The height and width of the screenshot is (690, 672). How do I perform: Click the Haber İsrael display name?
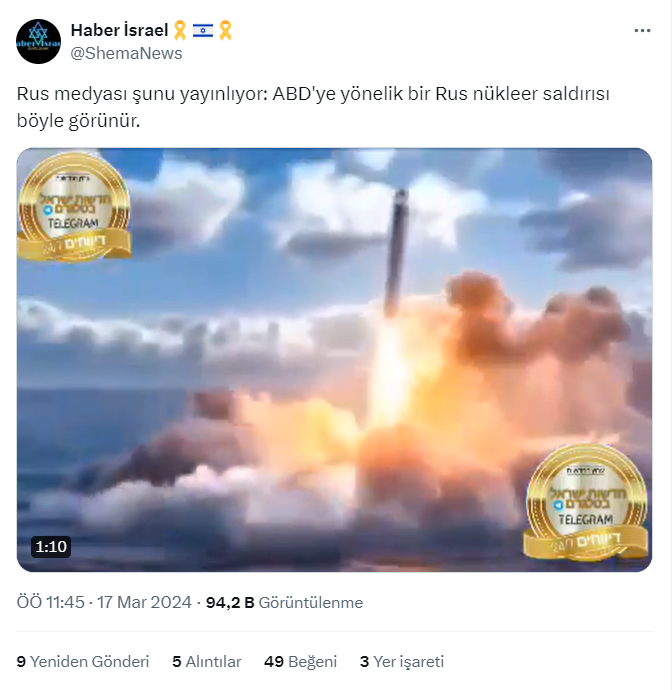pyautogui.click(x=119, y=30)
